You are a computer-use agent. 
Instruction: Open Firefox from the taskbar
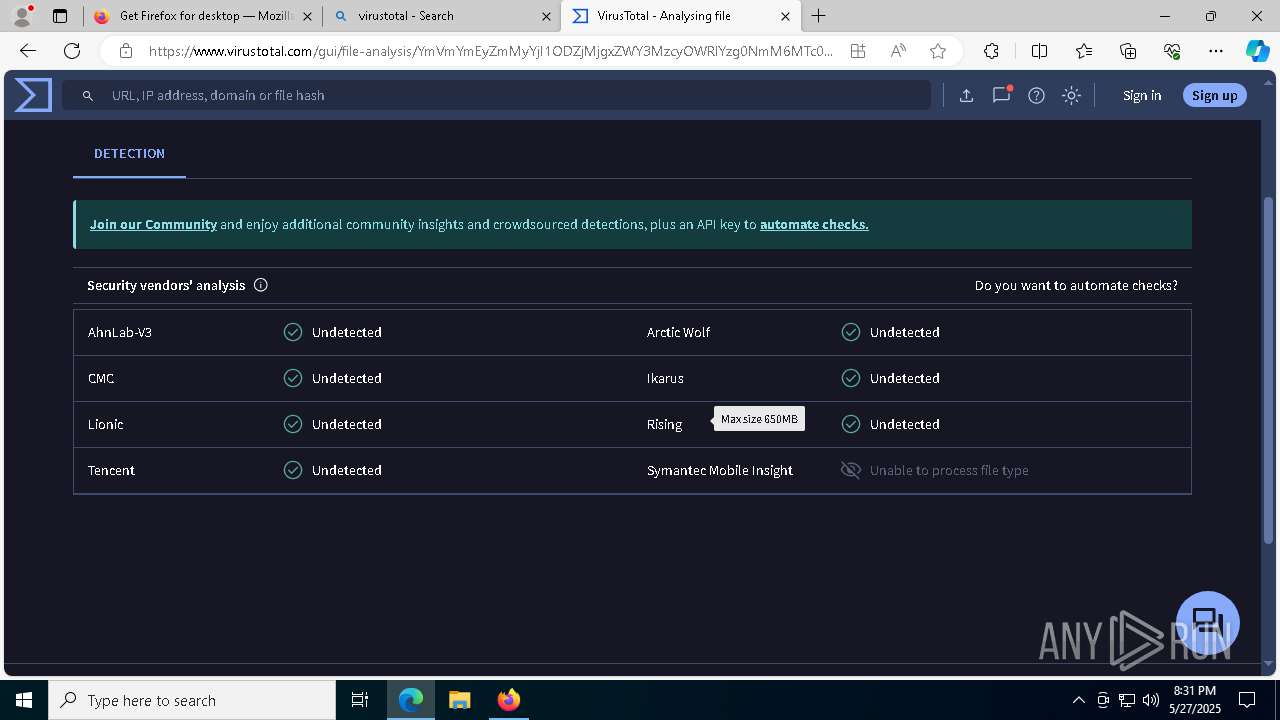(508, 700)
